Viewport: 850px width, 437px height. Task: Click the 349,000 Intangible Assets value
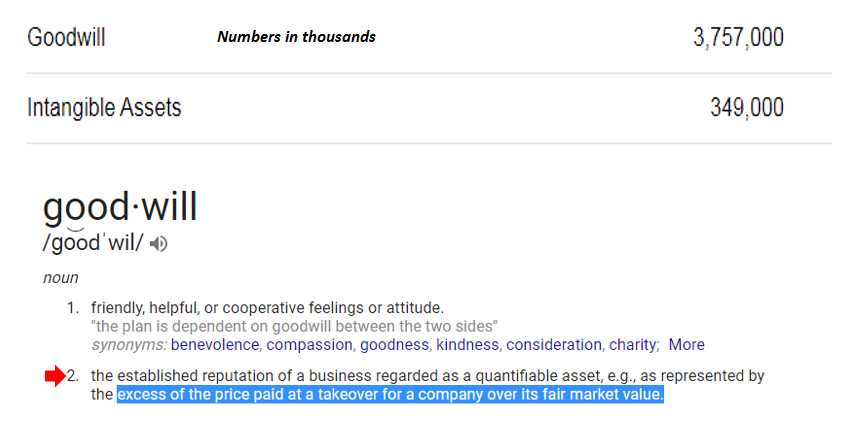[746, 107]
